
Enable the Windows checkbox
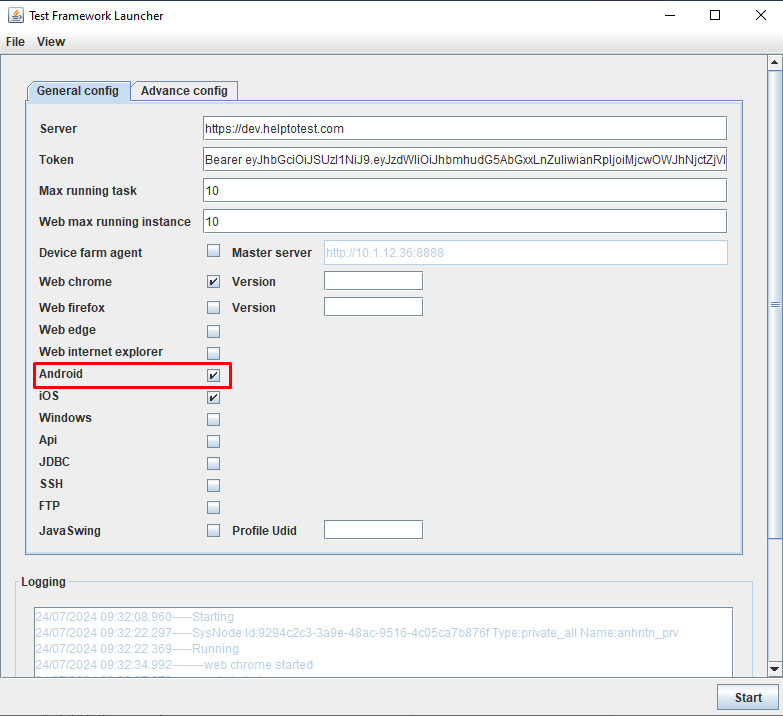pyautogui.click(x=213, y=419)
